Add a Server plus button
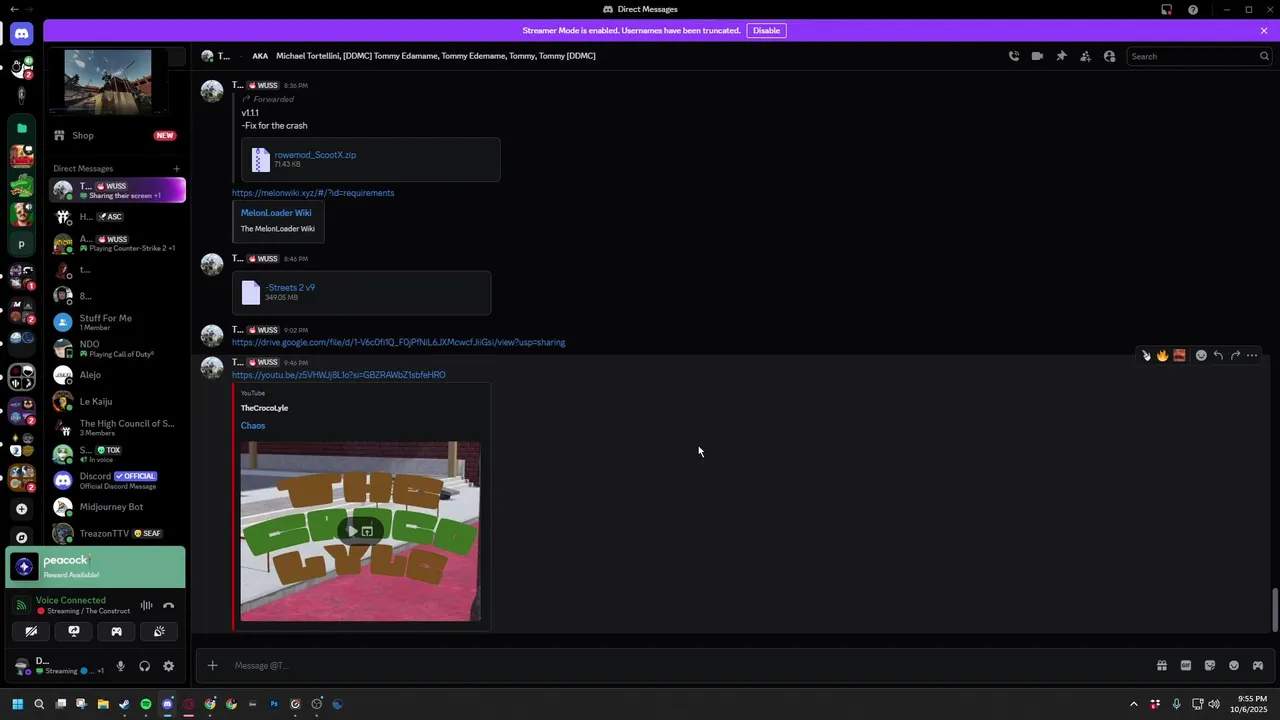 (21, 509)
